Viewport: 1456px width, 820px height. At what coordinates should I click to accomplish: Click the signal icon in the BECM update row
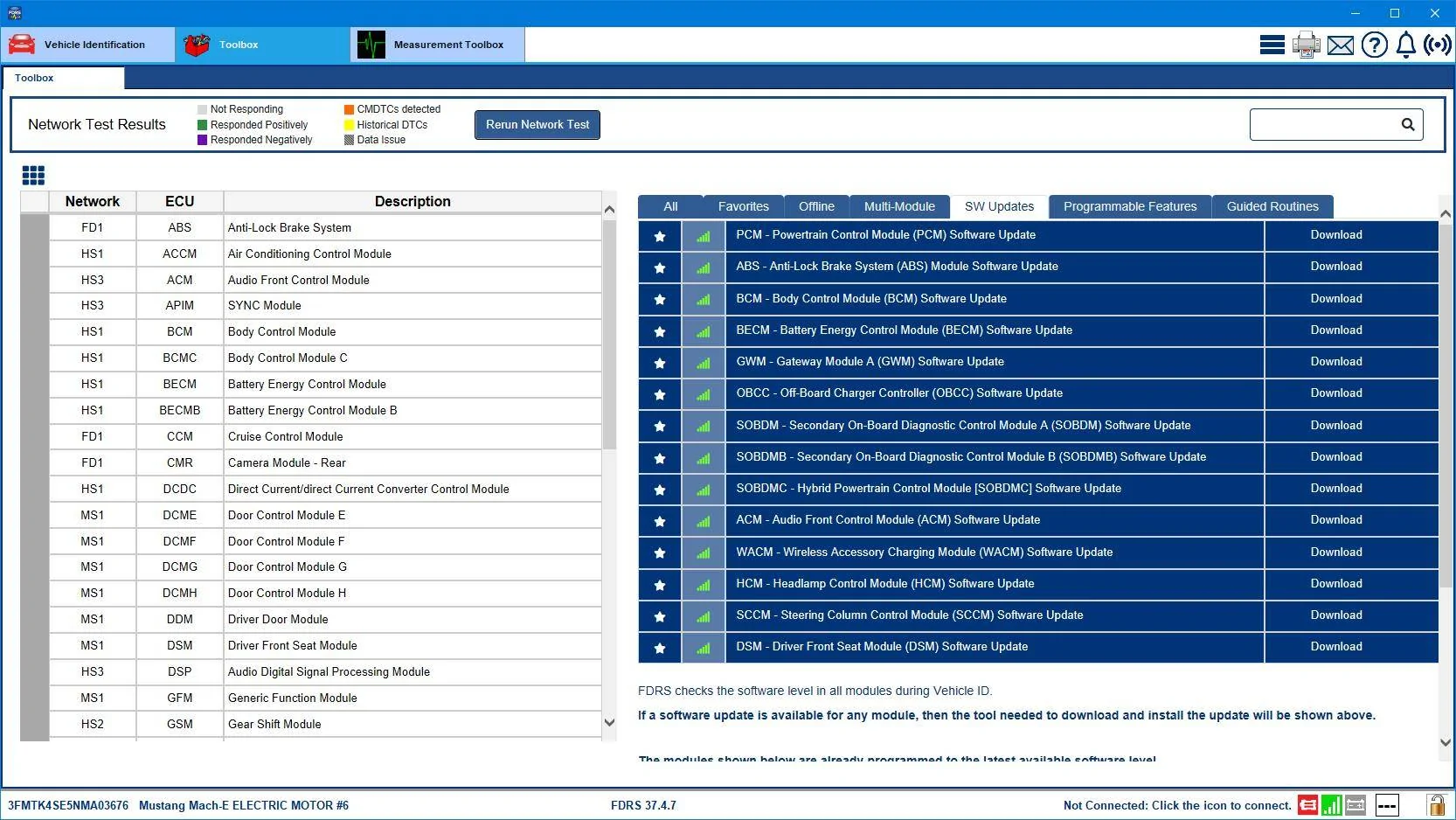[704, 331]
